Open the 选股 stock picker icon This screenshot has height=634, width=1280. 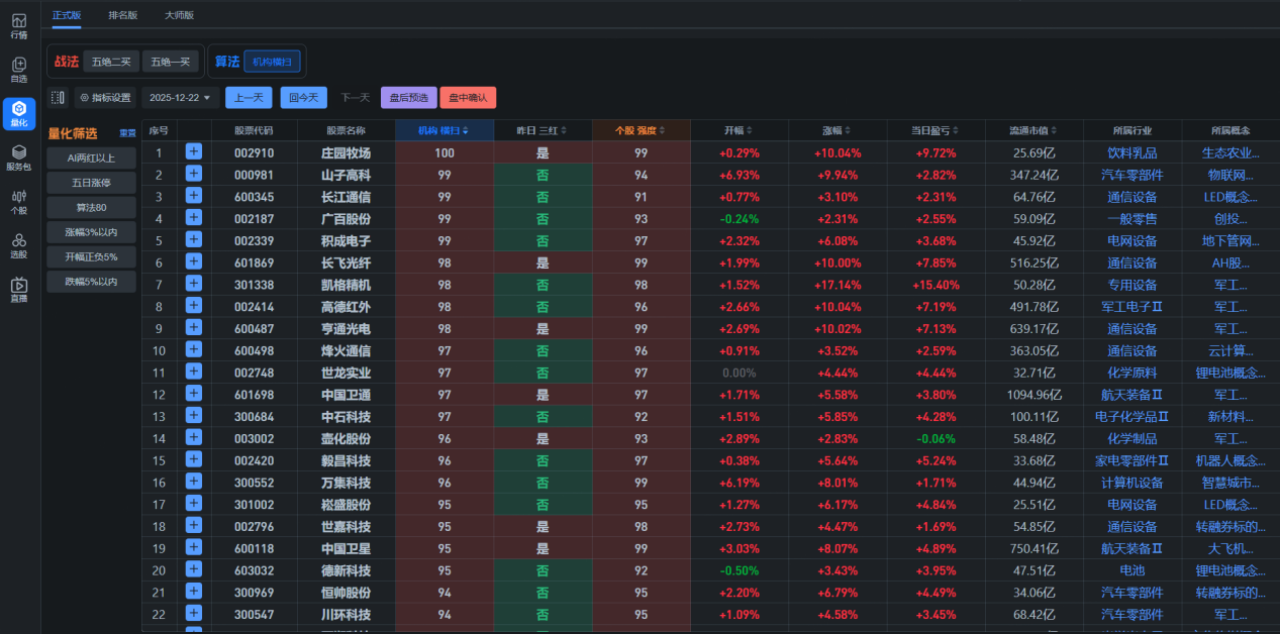coord(19,245)
